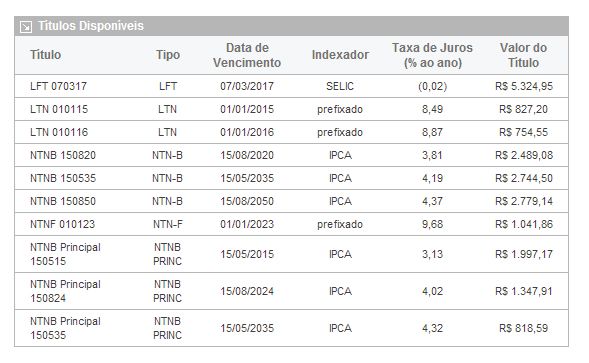Select the NTNB Principal 150824 title
589x363 pixels.
coord(65,291)
